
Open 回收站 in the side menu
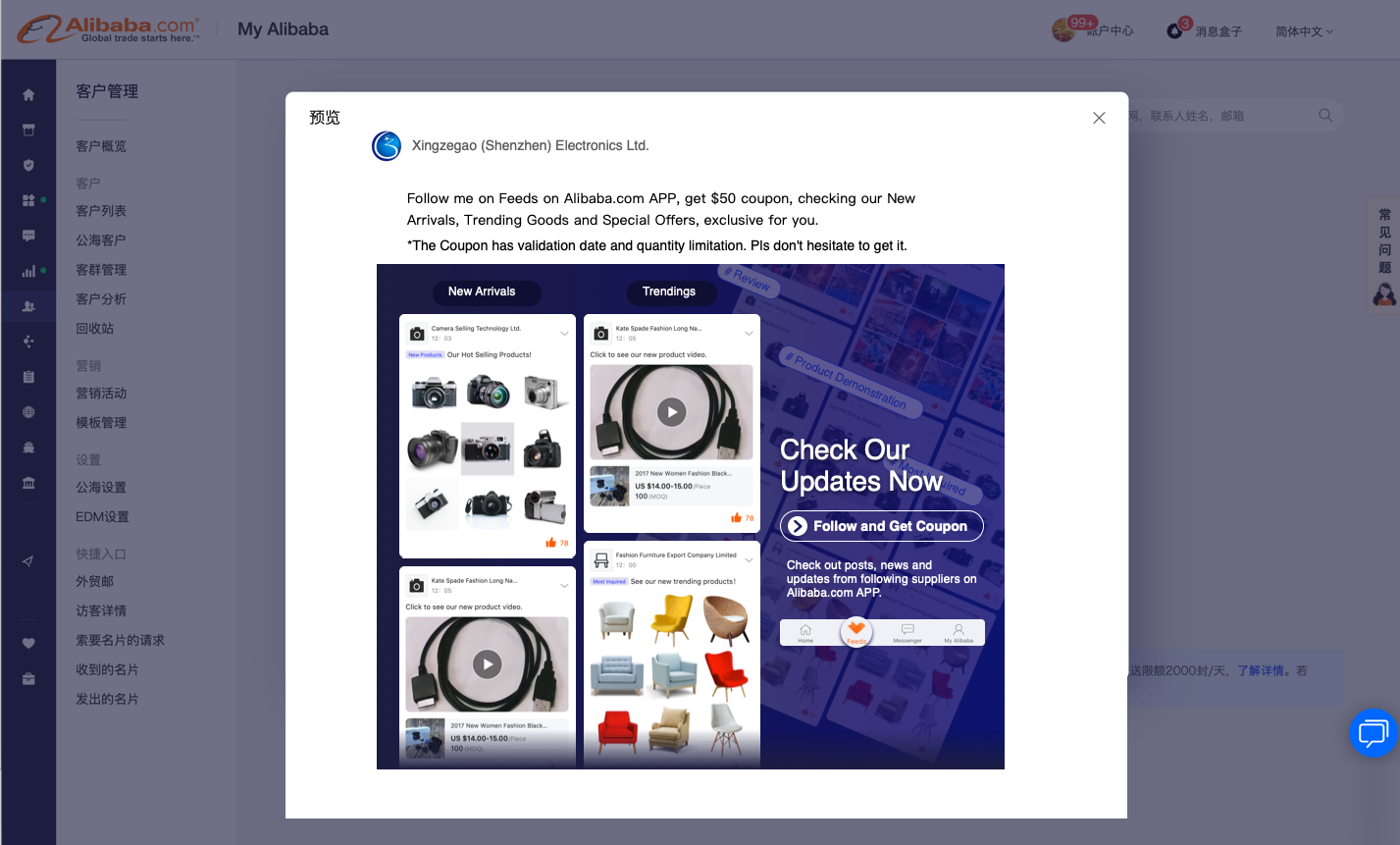click(x=95, y=329)
